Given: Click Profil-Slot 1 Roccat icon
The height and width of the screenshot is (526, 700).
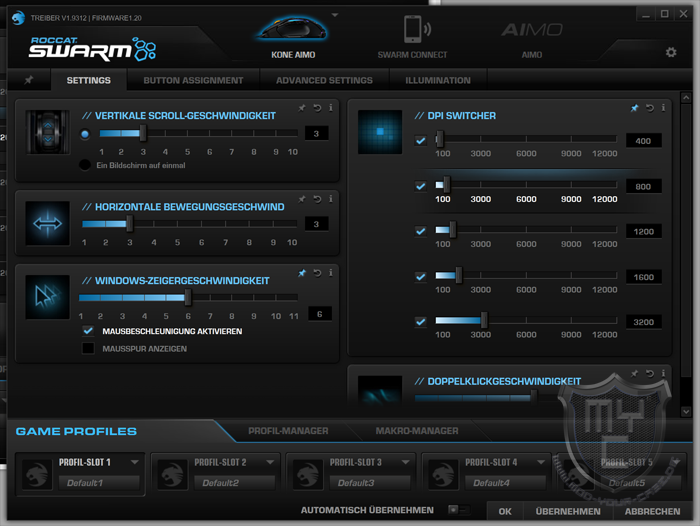Looking at the screenshot, I should (x=37, y=474).
